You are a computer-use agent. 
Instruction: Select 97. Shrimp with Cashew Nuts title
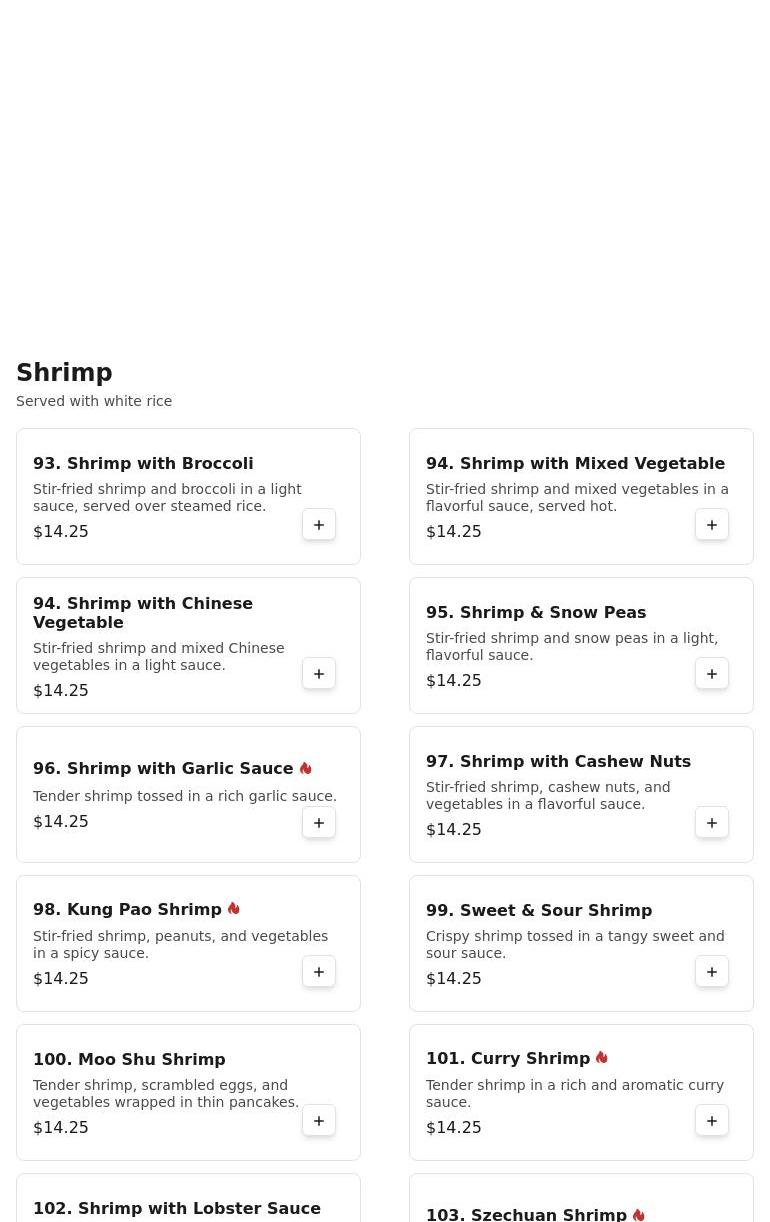coord(558,762)
